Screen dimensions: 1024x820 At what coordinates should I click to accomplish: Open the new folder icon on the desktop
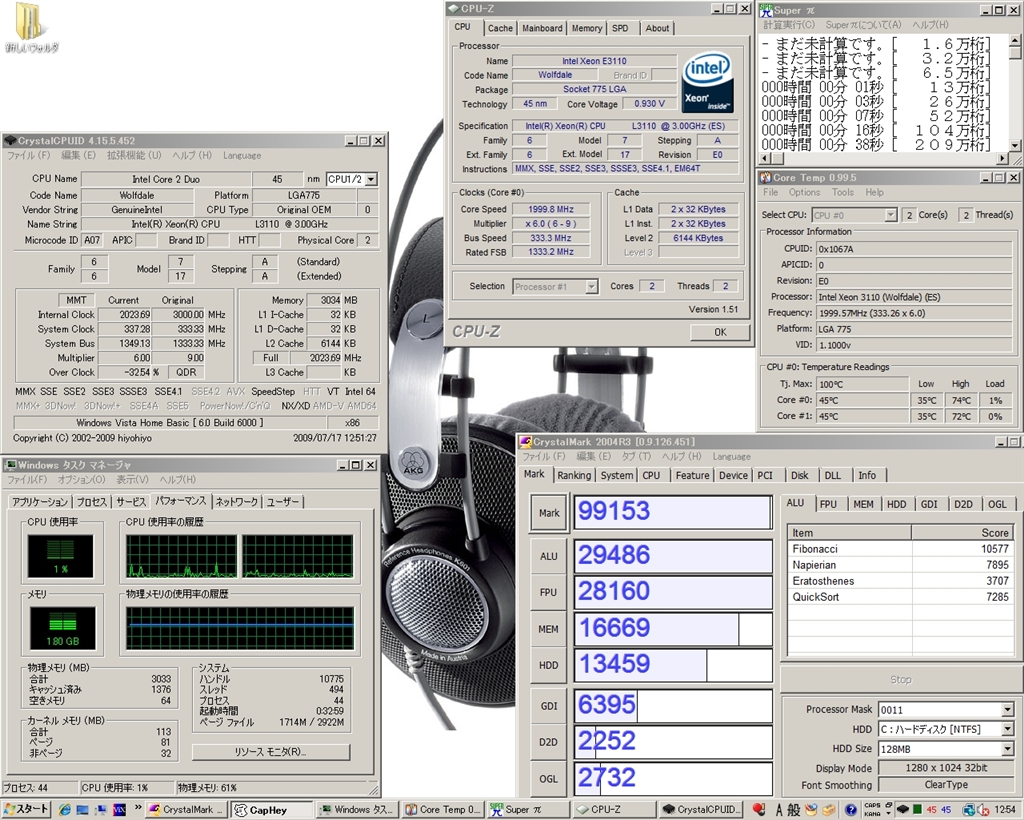click(x=31, y=29)
